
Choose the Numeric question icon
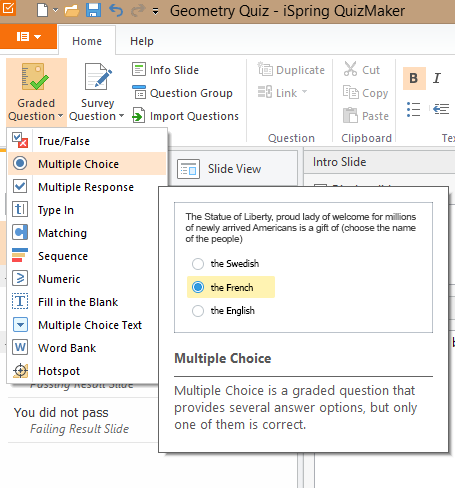tap(20, 278)
